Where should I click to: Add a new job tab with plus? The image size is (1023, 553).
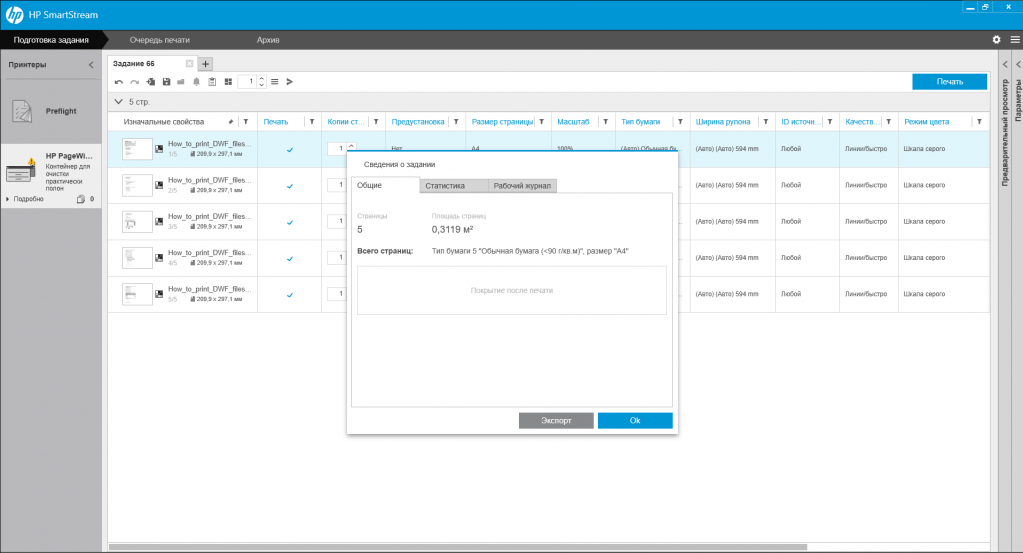(x=206, y=64)
